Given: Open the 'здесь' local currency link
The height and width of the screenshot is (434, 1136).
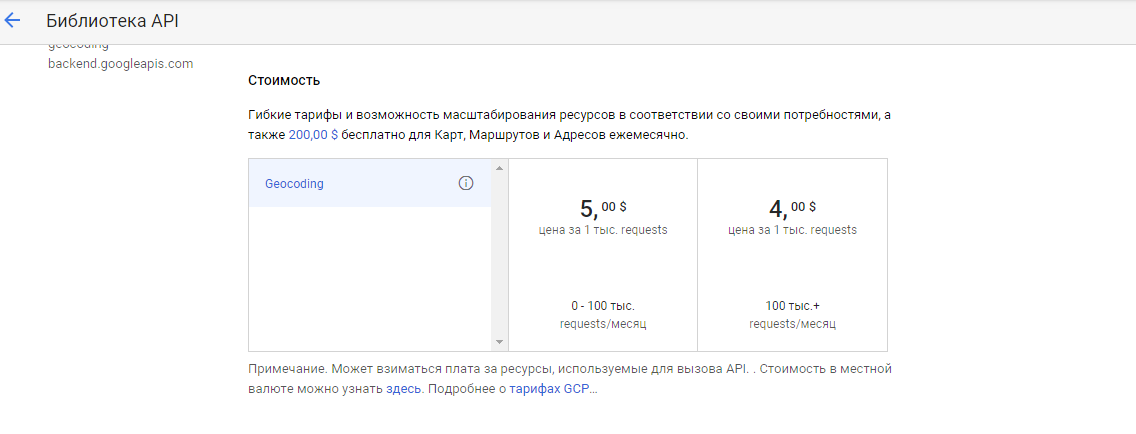Looking at the screenshot, I should point(404,388).
